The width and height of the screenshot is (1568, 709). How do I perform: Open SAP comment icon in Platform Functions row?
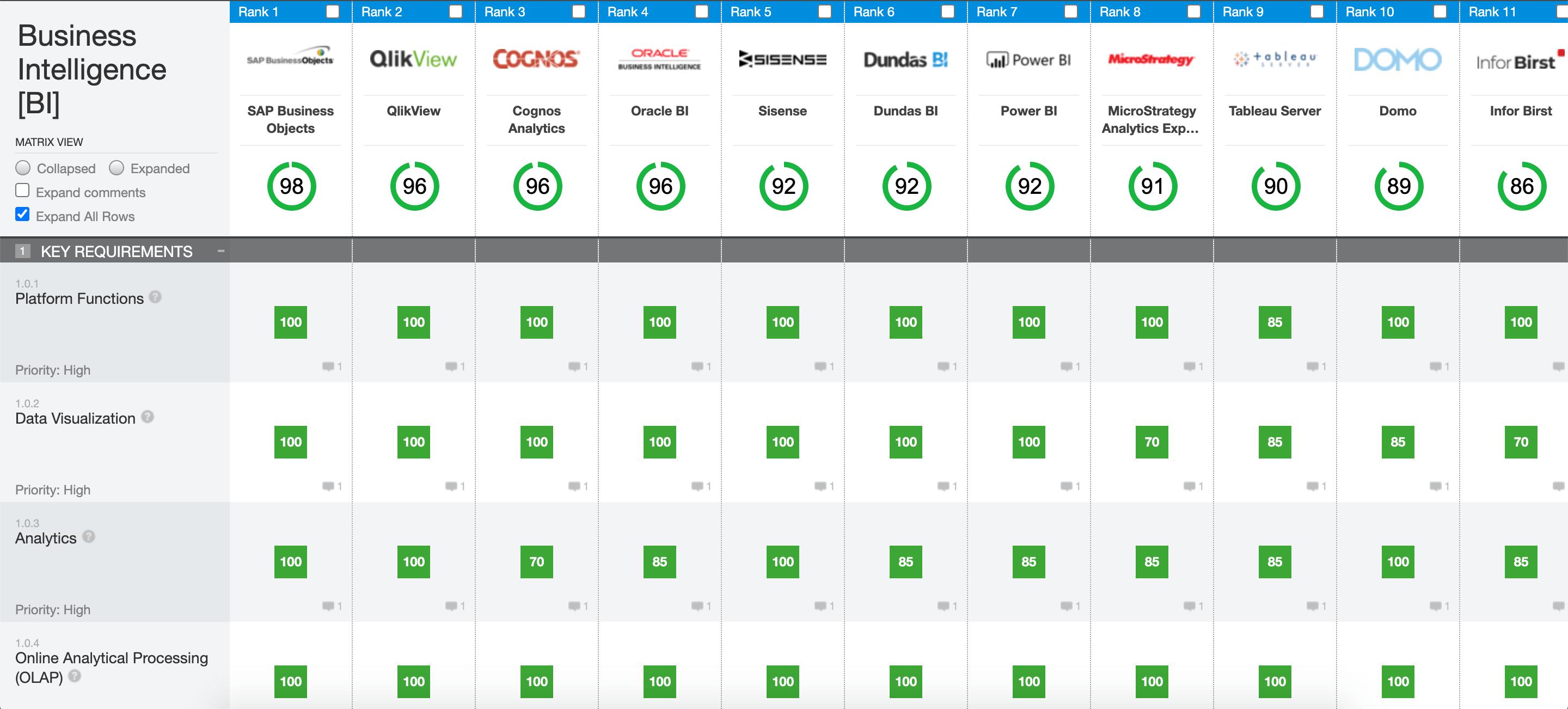(329, 366)
